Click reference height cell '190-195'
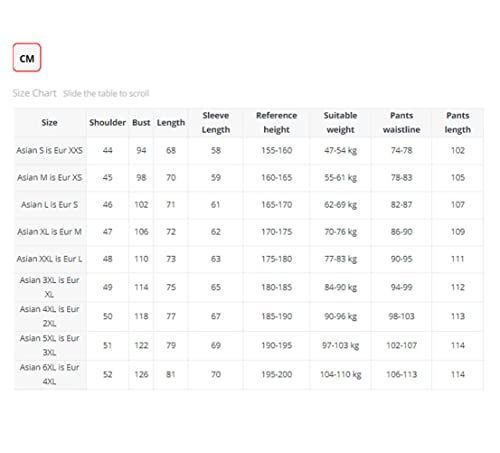The width and height of the screenshot is (500, 453). (x=276, y=345)
